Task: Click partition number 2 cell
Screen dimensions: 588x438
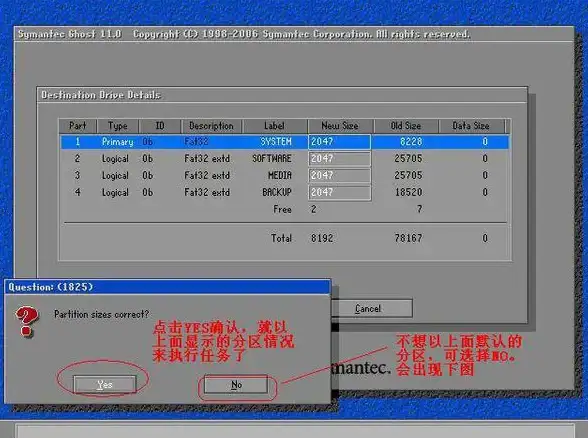Action: click(x=77, y=159)
